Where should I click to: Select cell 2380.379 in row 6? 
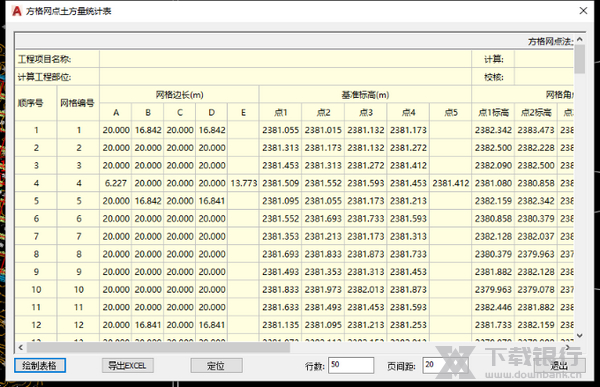[x=536, y=219]
